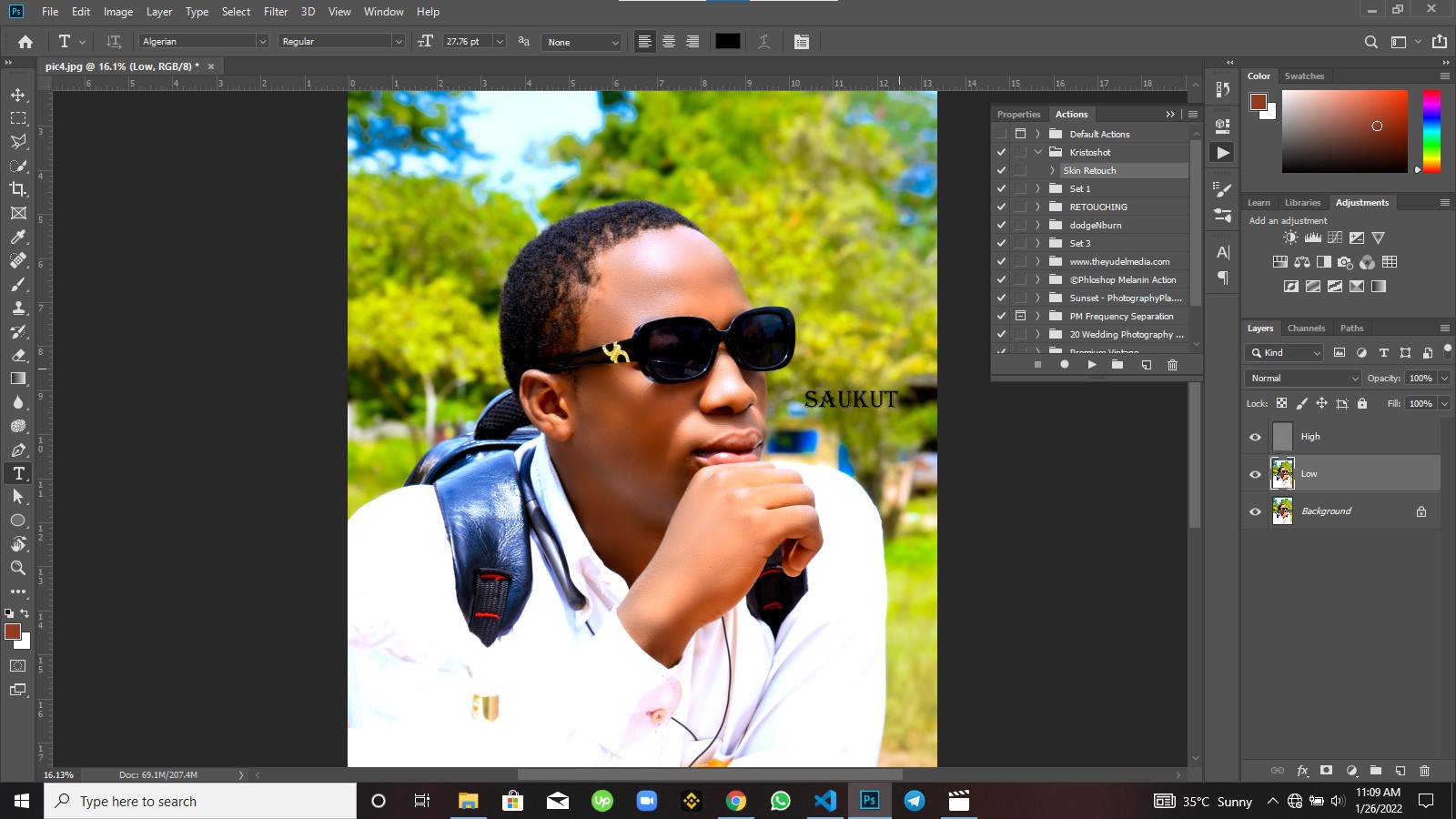Select the Path Selection tool
The image size is (1456, 819).
pyautogui.click(x=18, y=497)
